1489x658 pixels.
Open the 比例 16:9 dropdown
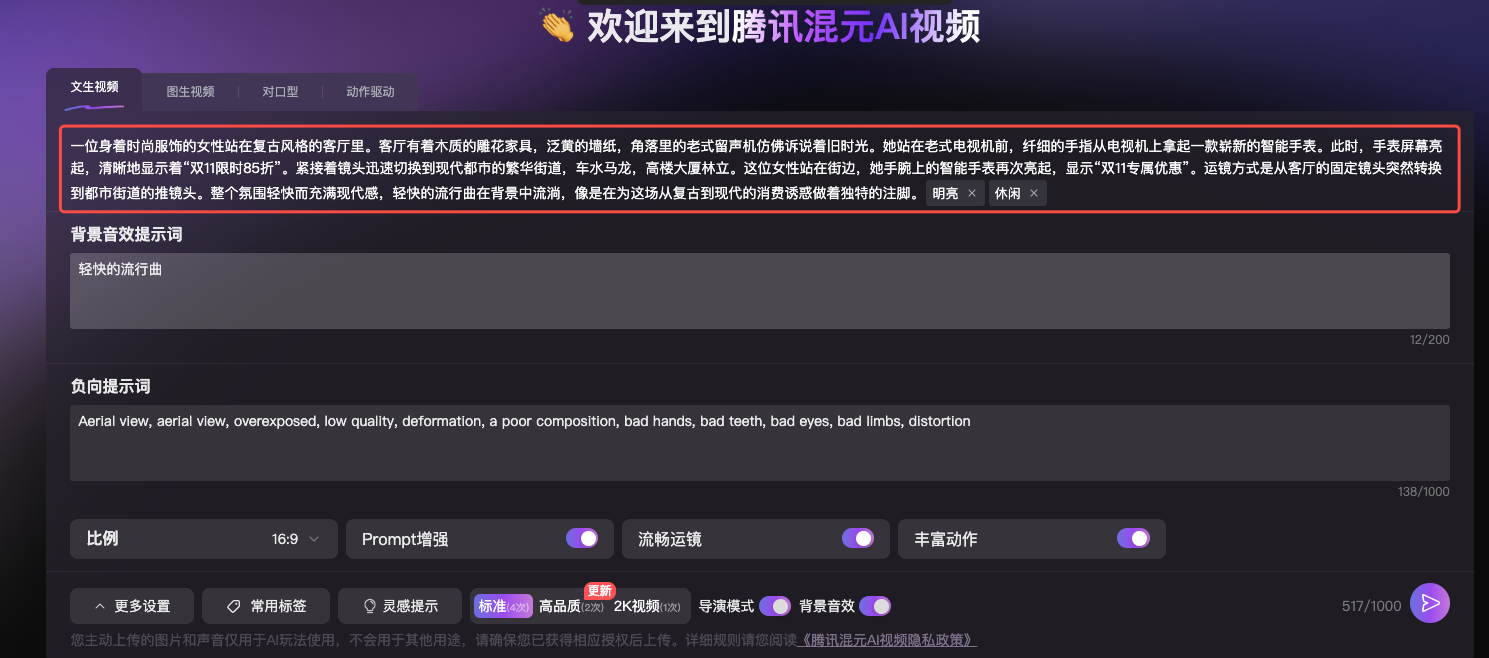point(204,538)
